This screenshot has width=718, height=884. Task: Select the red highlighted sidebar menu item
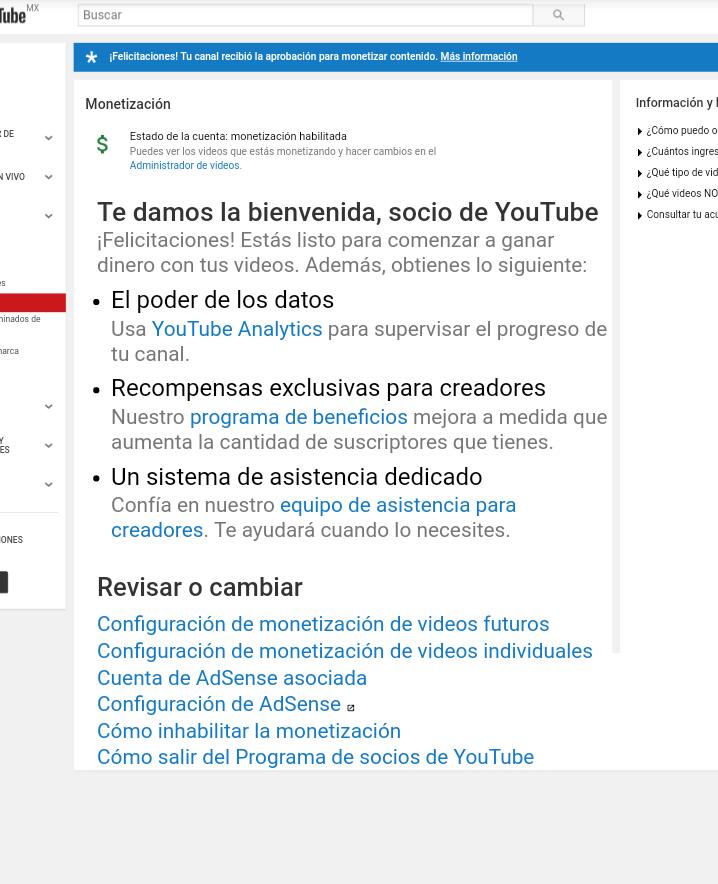point(33,302)
